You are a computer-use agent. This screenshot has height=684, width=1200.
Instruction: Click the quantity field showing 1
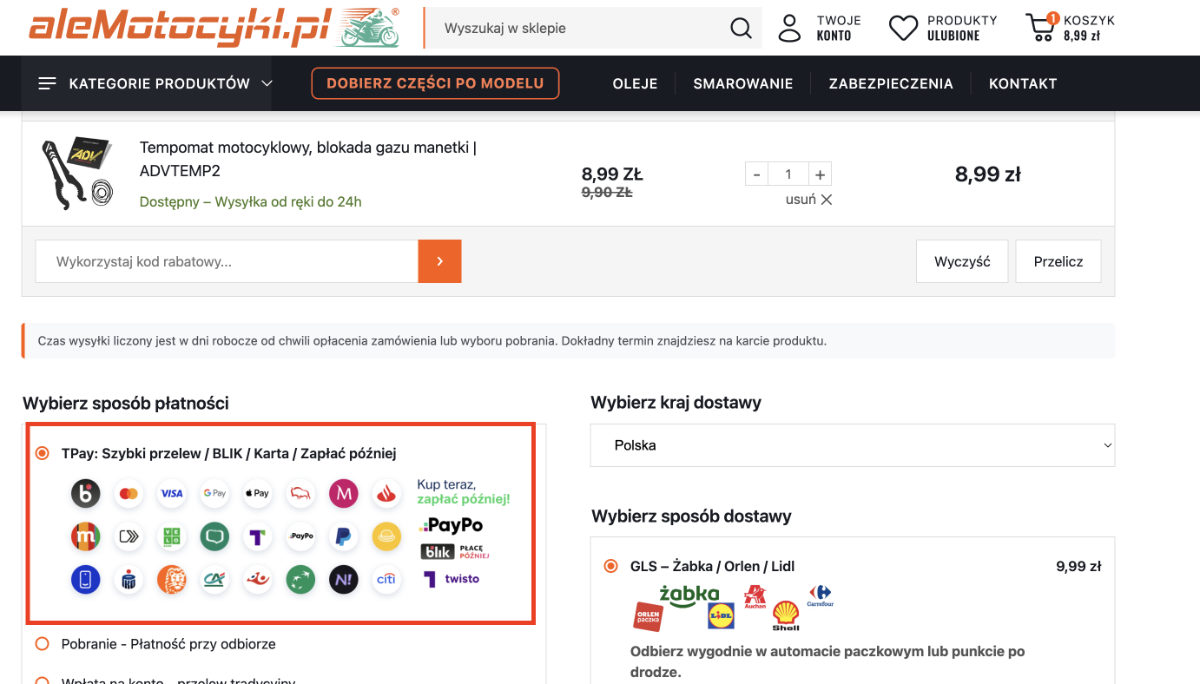[788, 174]
